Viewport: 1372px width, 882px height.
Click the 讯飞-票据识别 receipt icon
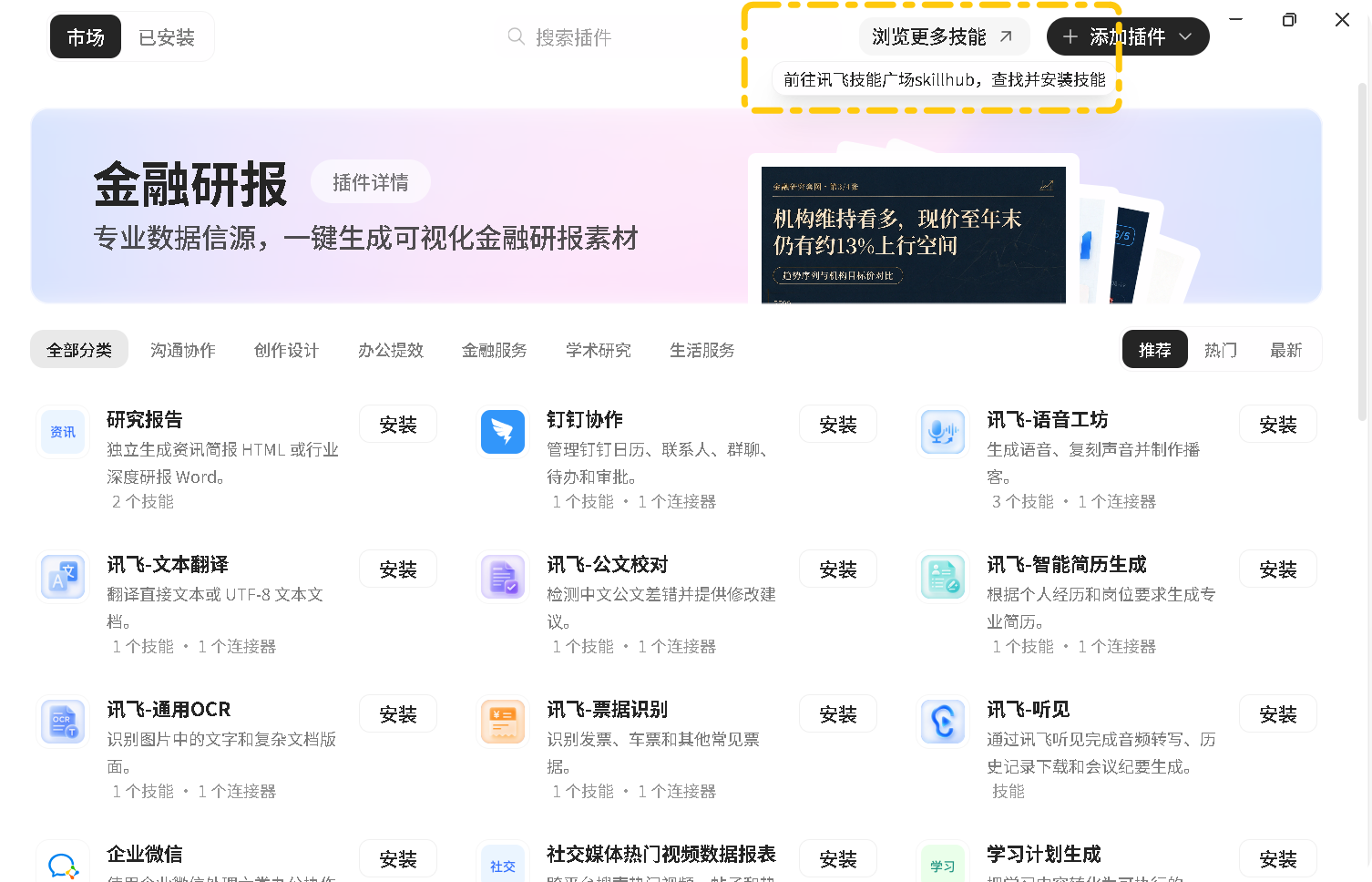pos(503,722)
